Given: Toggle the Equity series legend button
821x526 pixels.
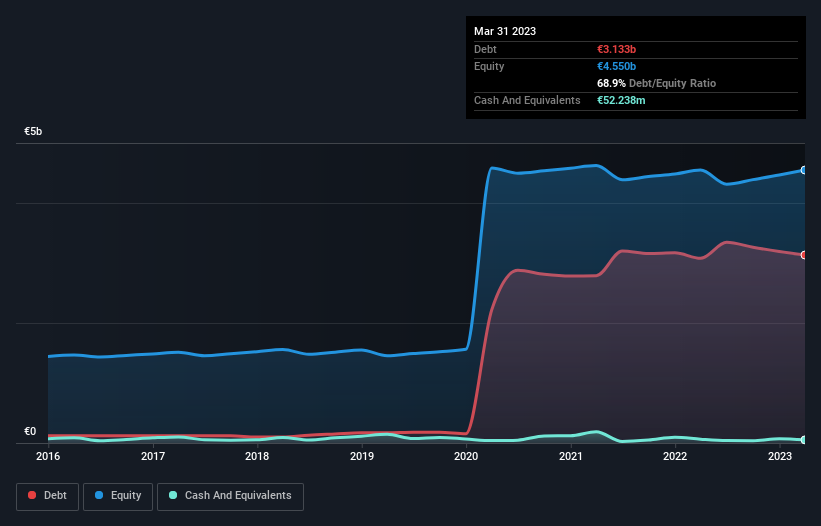Looking at the screenshot, I should (118, 496).
